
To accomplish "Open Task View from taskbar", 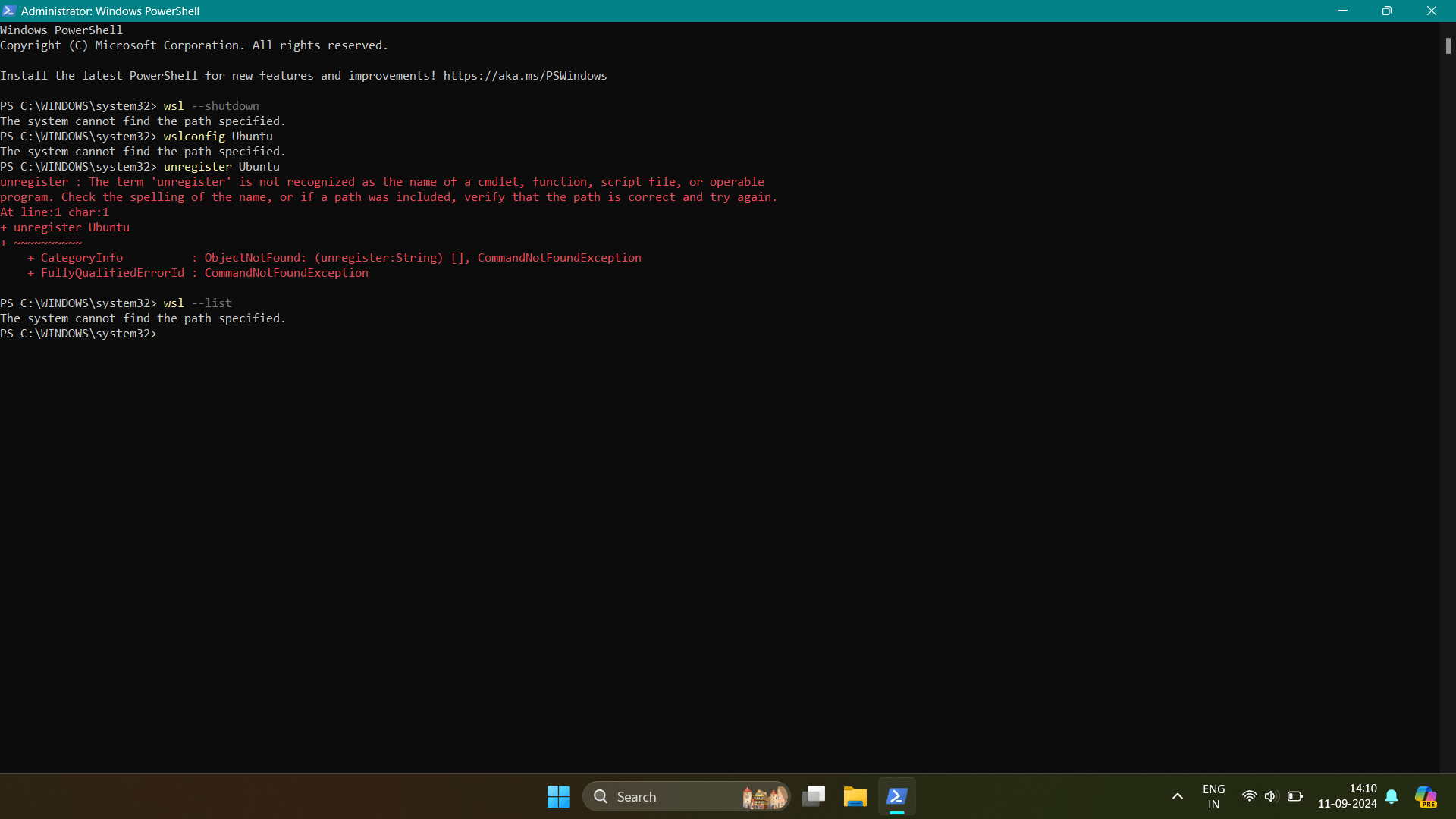I will 814,796.
